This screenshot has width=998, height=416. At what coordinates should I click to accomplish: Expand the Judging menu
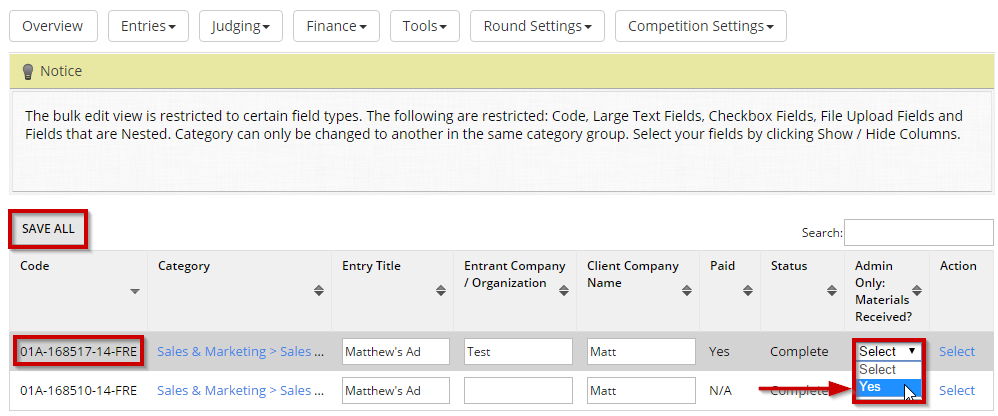point(240,26)
